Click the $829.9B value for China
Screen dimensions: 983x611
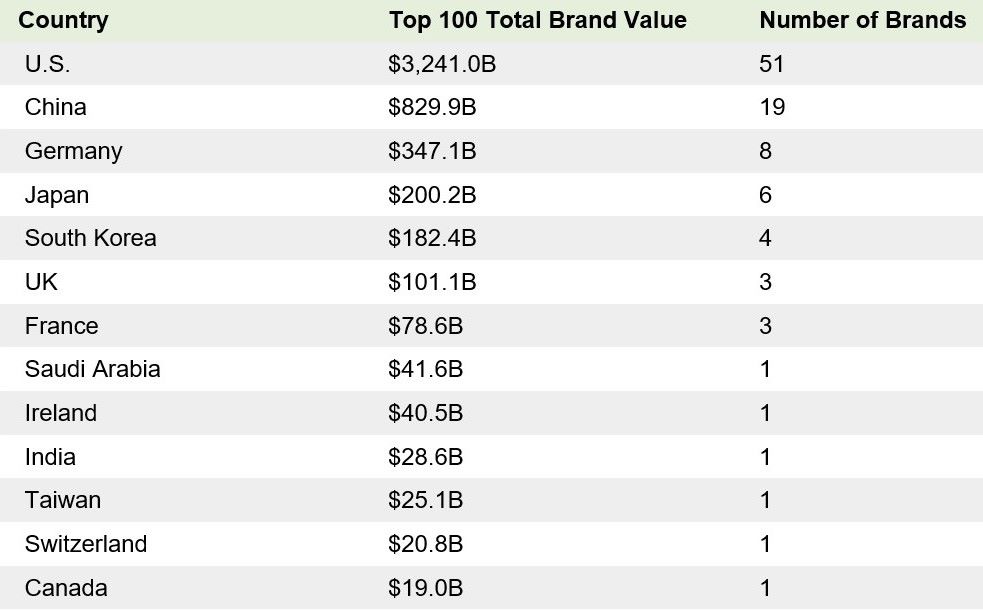point(432,107)
